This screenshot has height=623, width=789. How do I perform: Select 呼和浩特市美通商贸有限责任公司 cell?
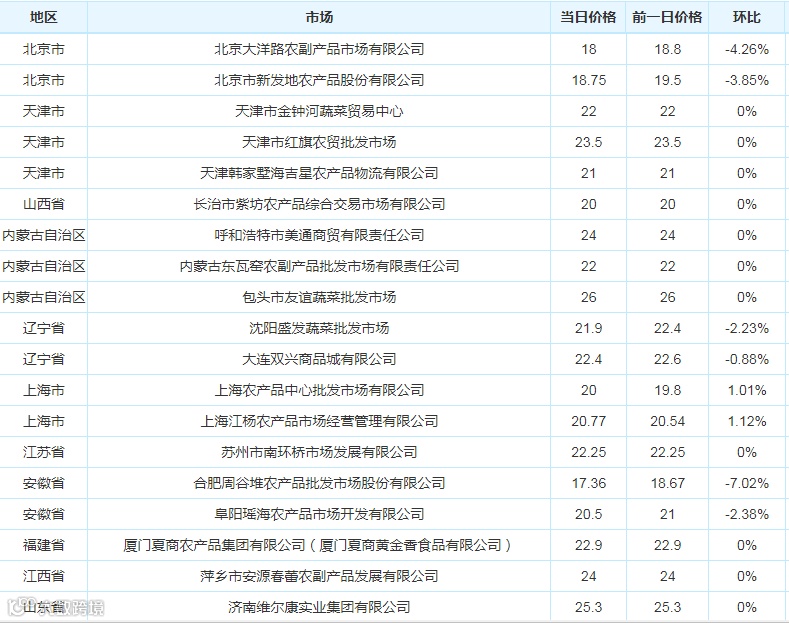click(319, 235)
